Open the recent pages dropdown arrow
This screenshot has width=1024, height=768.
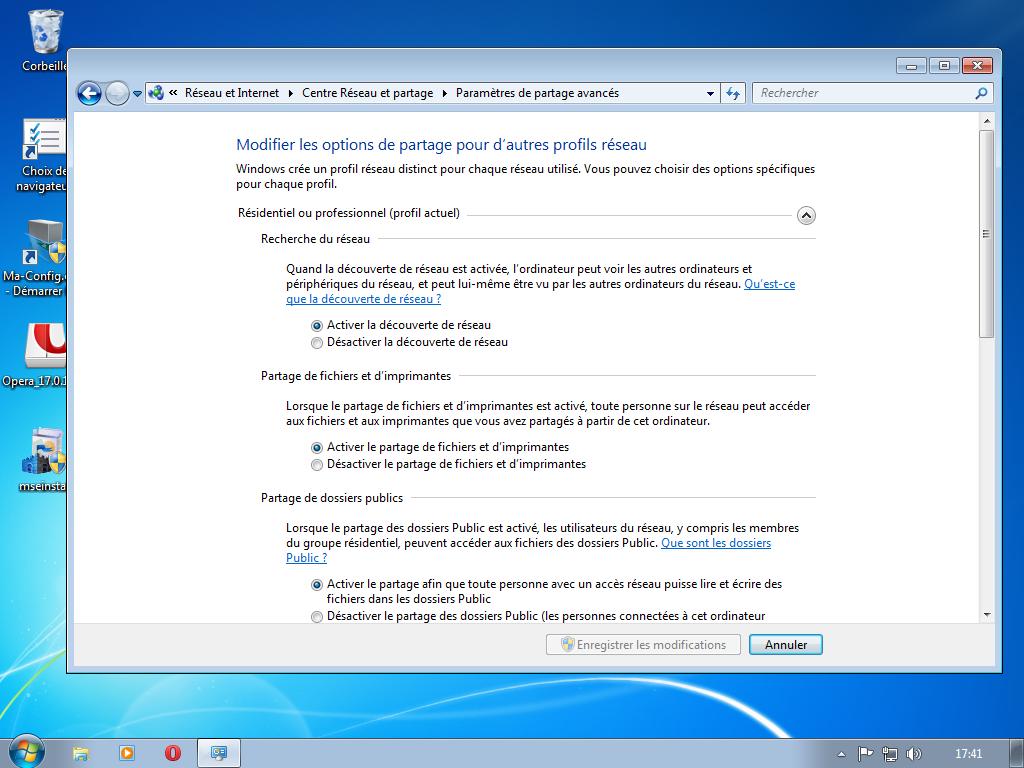(137, 93)
